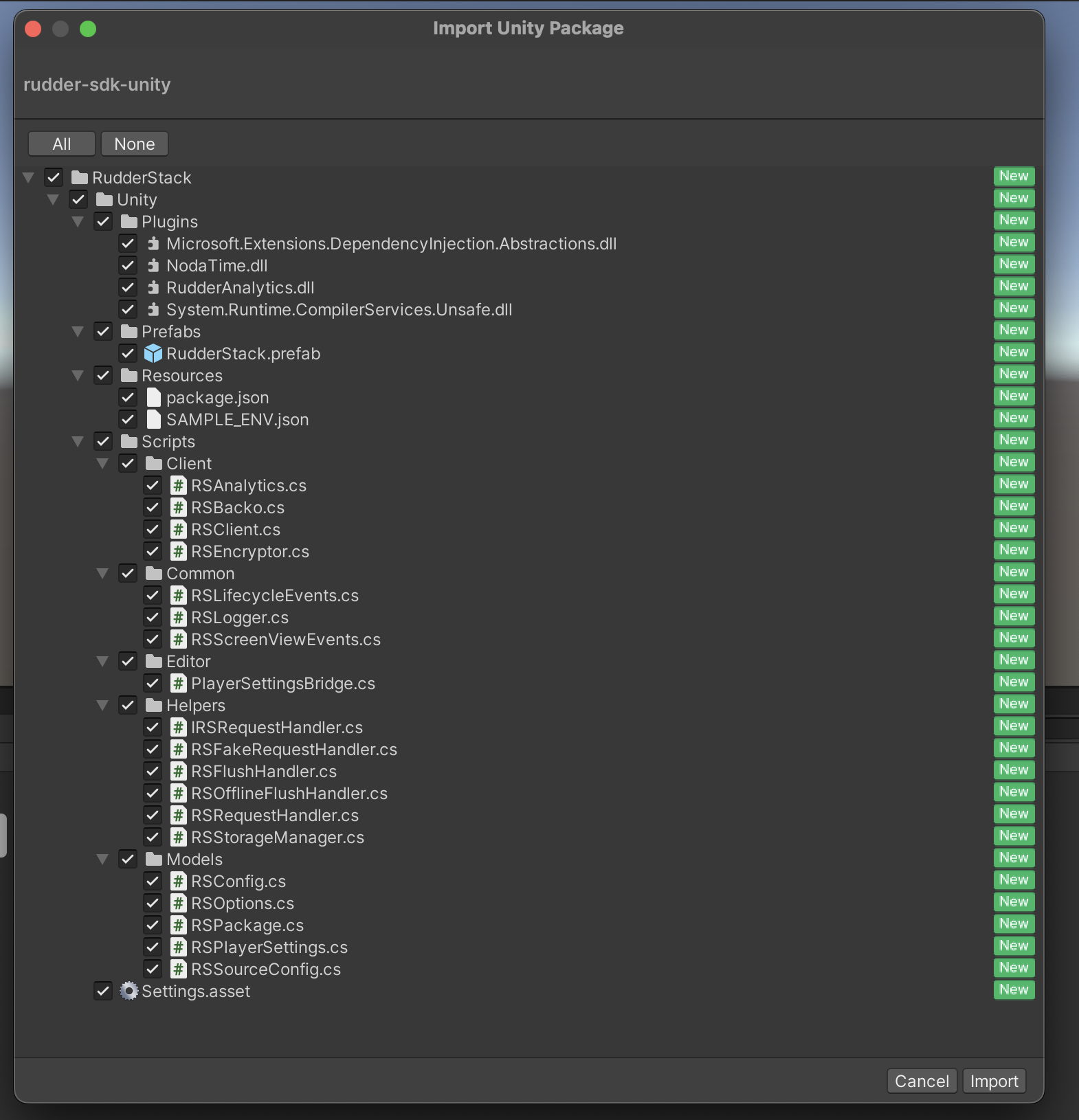Click the Scripts folder icon
The height and width of the screenshot is (1120, 1079).
(129, 442)
